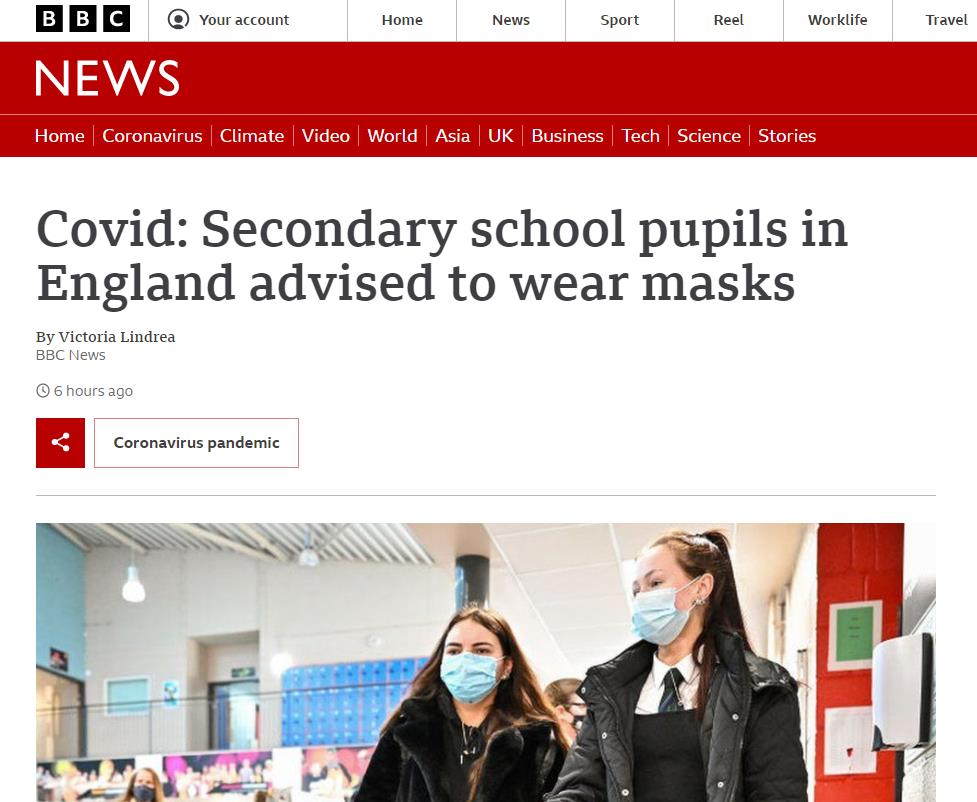This screenshot has height=802, width=977.
Task: Click the white NEWS banner logo
Action: [x=107, y=79]
